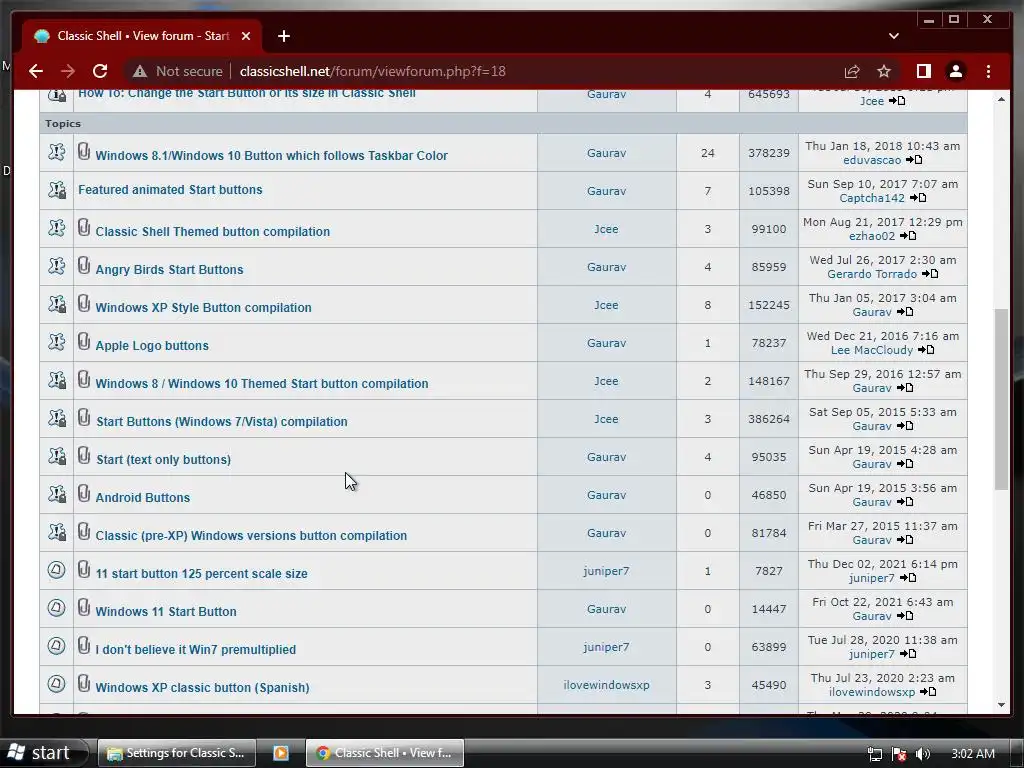Open Angry Birds Start Buttons topic
Image resolution: width=1024 pixels, height=768 pixels.
[169, 269]
